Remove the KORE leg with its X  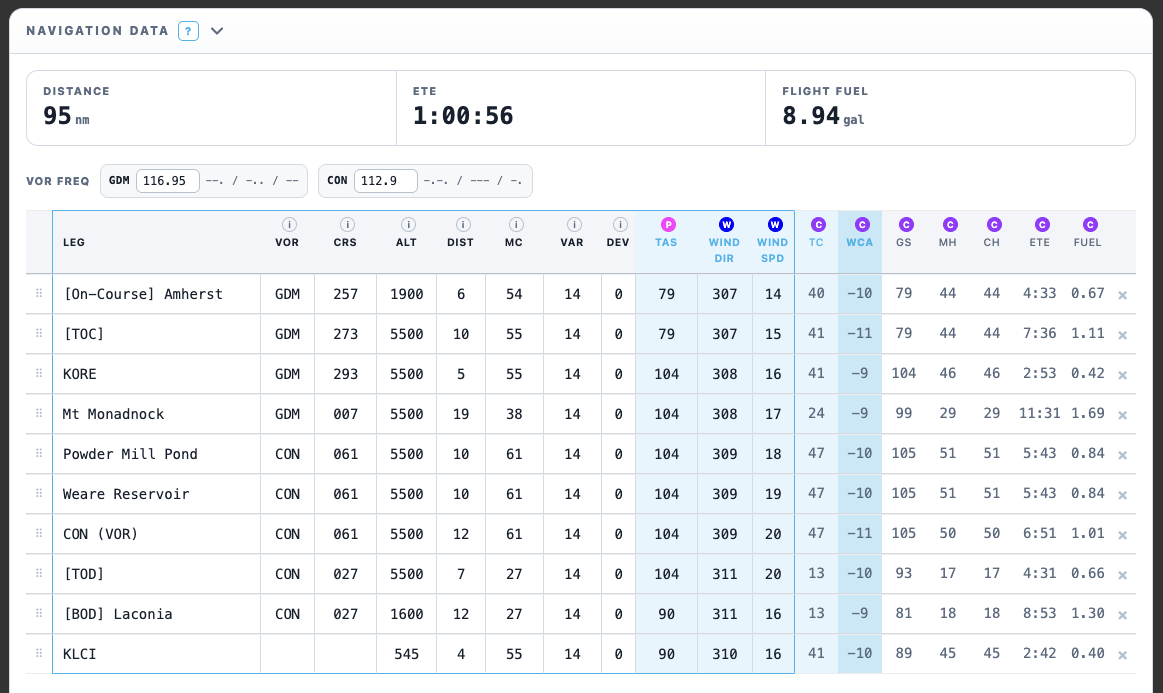coord(1123,375)
